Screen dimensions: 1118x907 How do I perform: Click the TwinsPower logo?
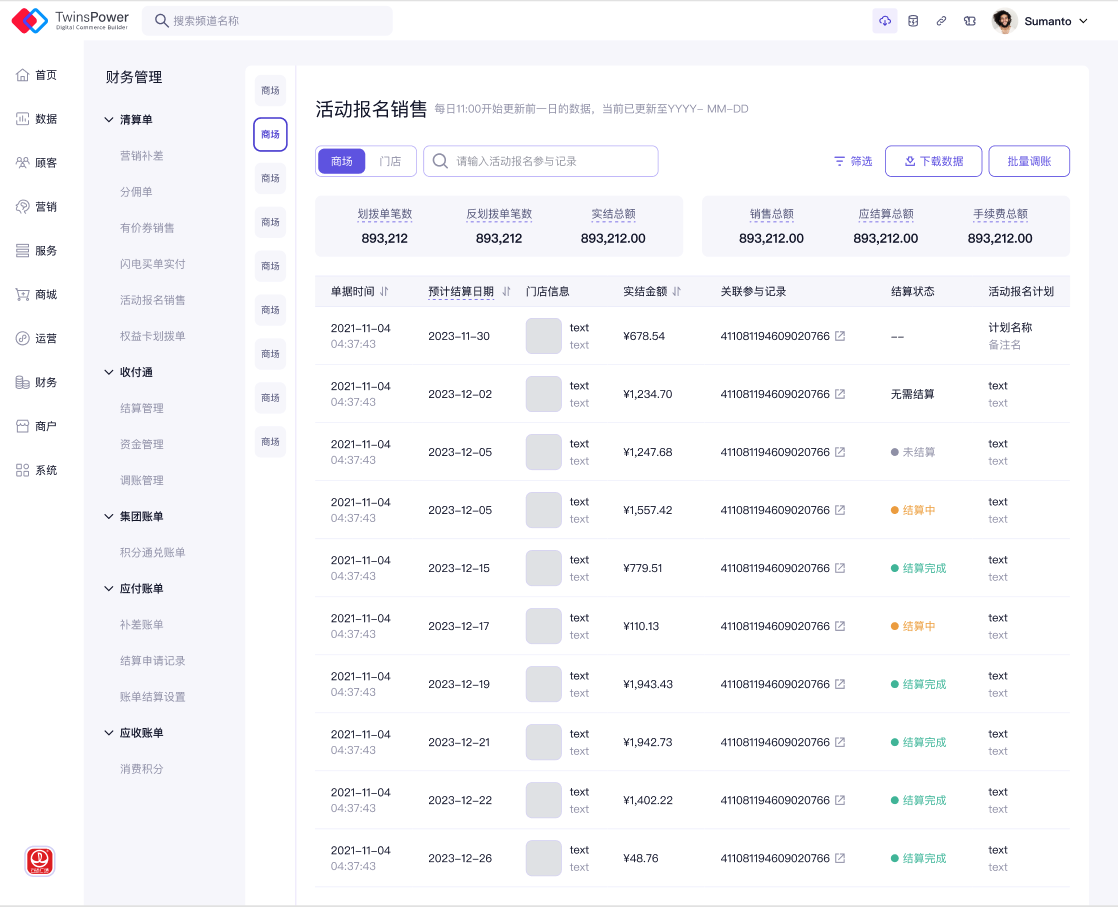(70, 20)
